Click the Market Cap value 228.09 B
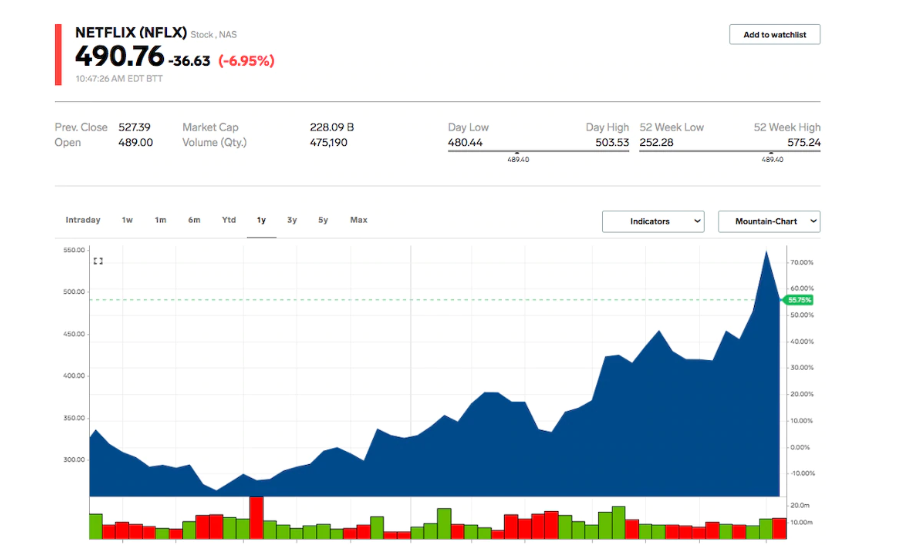Screen dimensions: 902x550 (332, 127)
